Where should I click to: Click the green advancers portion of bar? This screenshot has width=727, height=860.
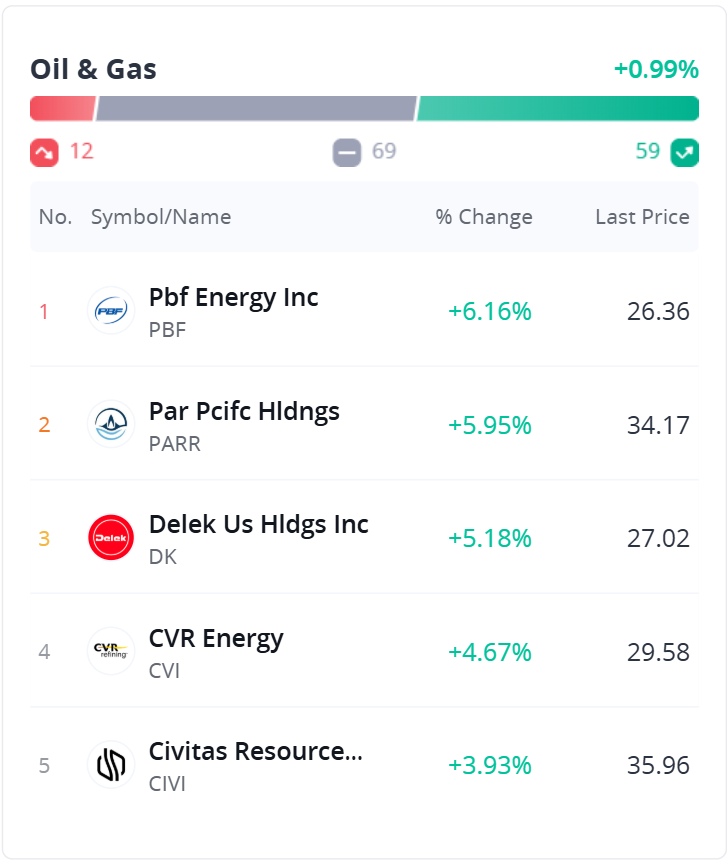(x=557, y=108)
